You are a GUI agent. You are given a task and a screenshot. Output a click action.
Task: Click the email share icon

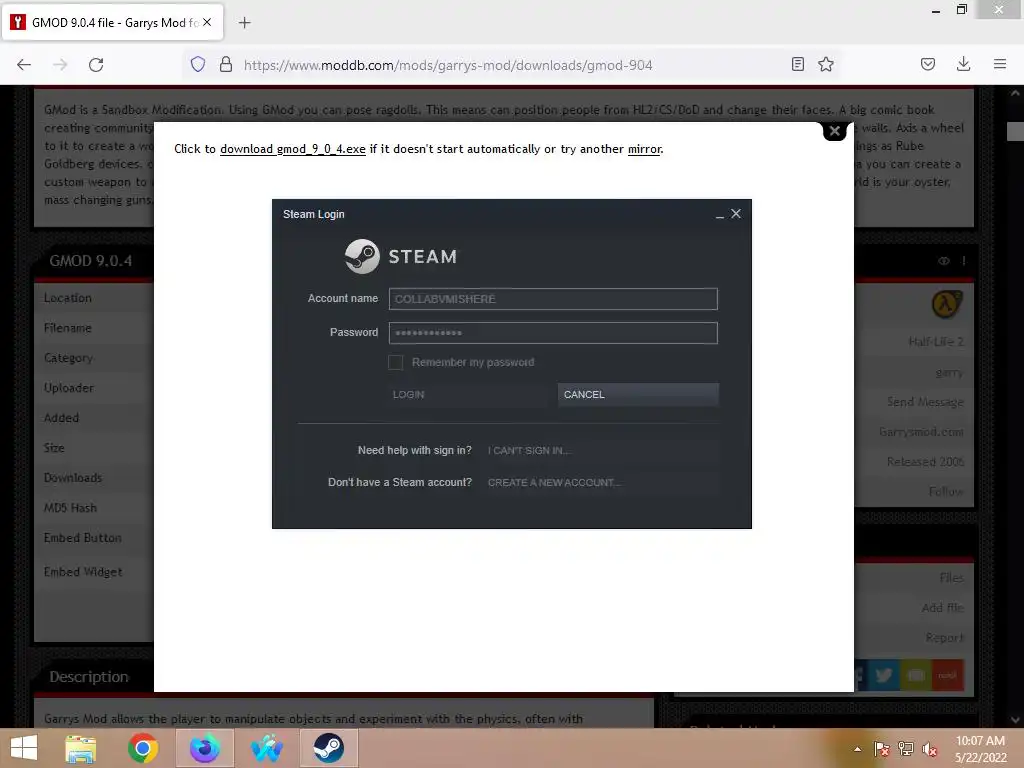click(x=916, y=675)
